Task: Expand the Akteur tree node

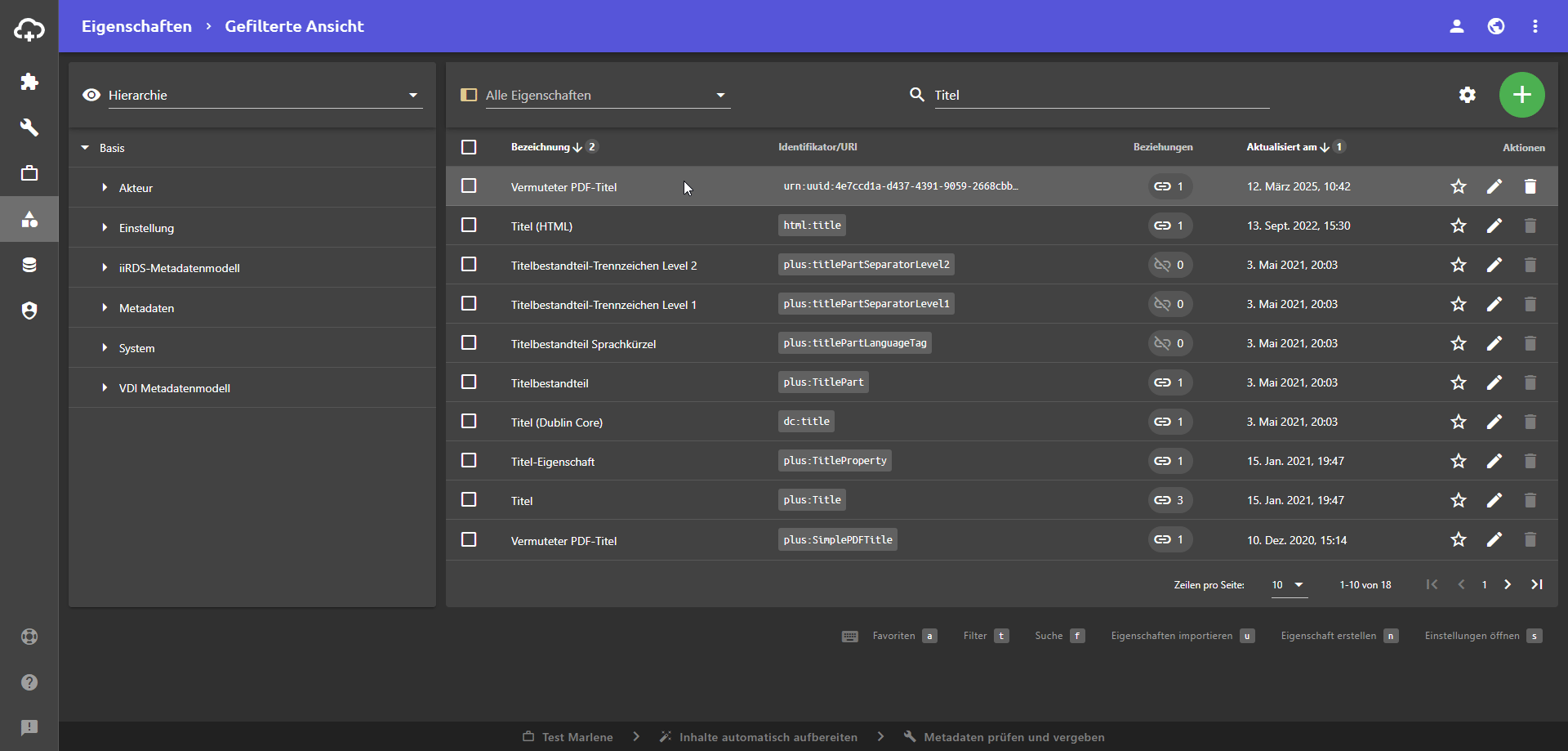Action: click(105, 188)
